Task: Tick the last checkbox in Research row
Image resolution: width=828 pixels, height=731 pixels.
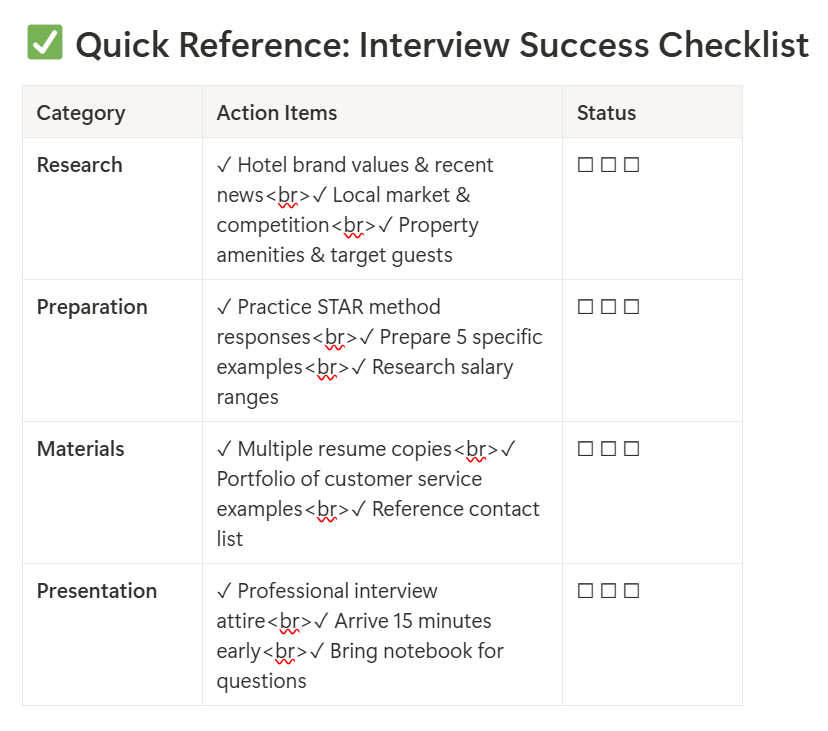Action: click(632, 165)
